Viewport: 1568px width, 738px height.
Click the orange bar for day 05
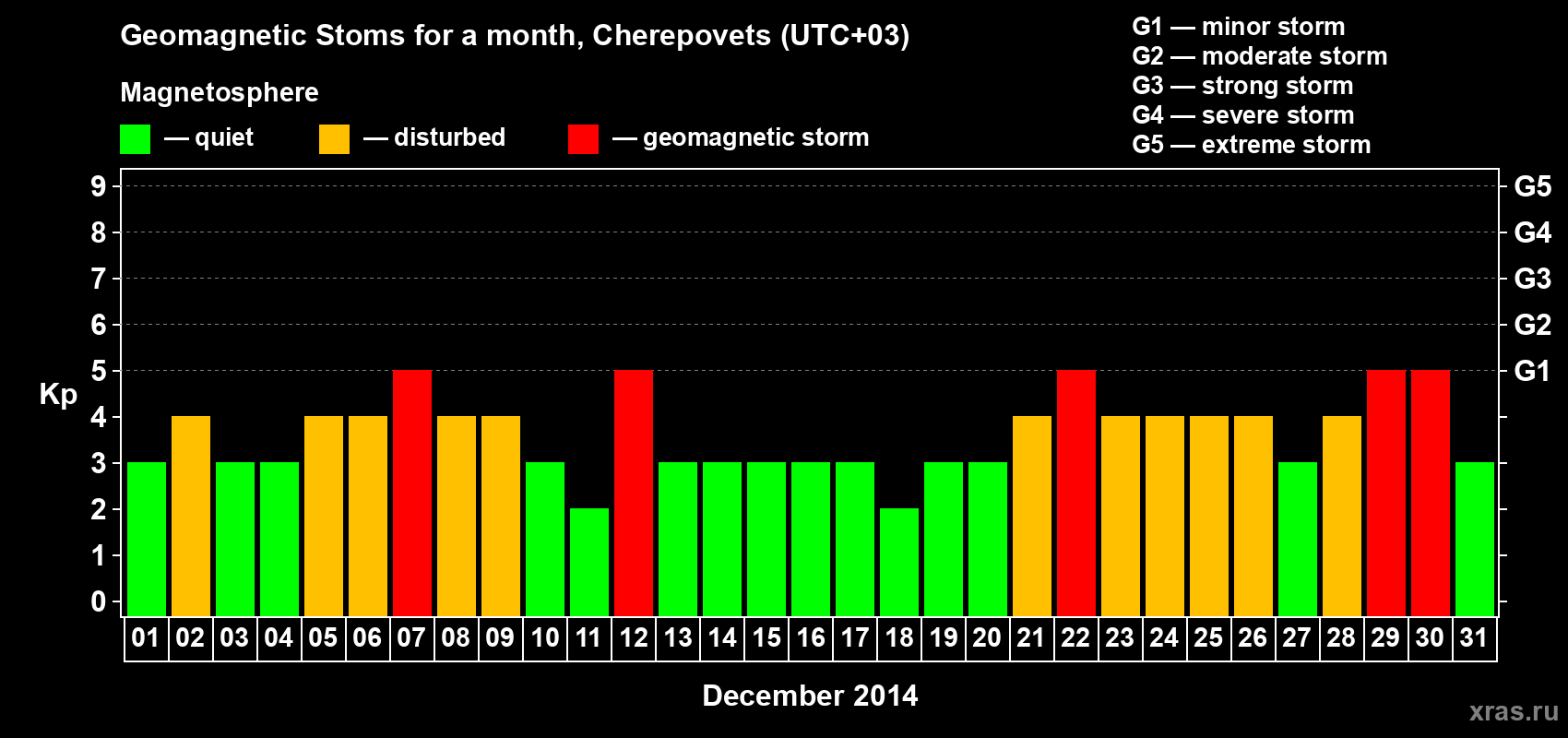coord(324,516)
